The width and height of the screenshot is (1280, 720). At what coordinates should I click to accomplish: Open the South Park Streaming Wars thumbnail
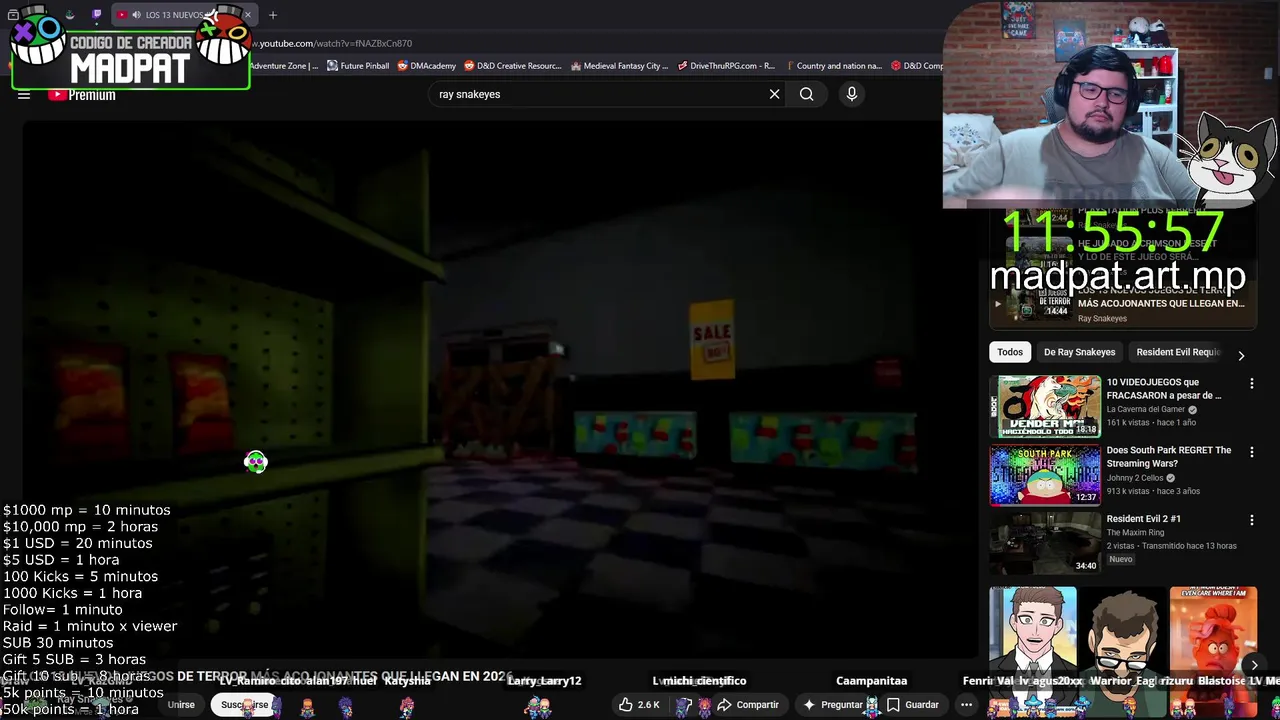tap(1045, 475)
